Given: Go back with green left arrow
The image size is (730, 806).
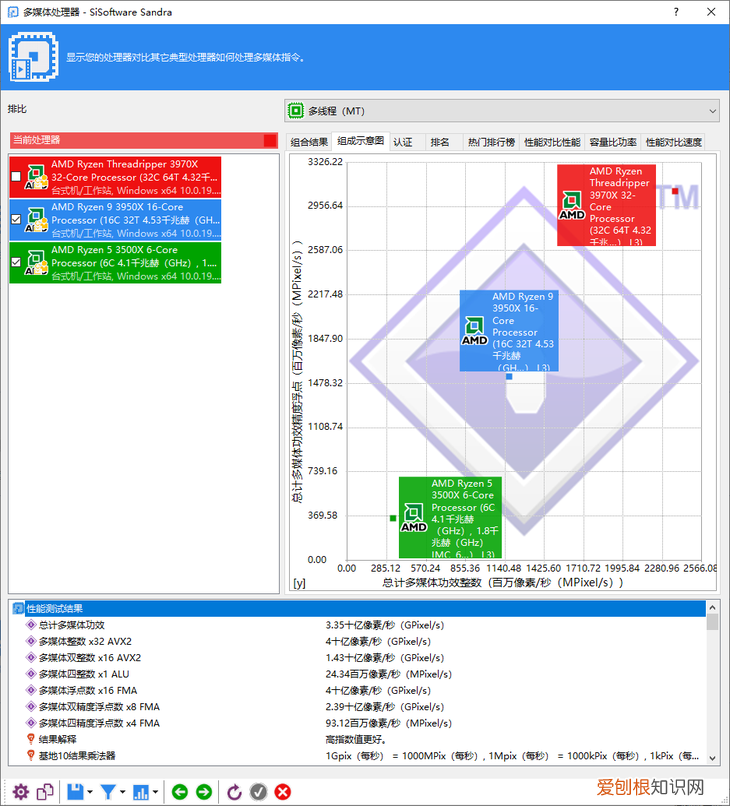Looking at the screenshot, I should (x=180, y=792).
